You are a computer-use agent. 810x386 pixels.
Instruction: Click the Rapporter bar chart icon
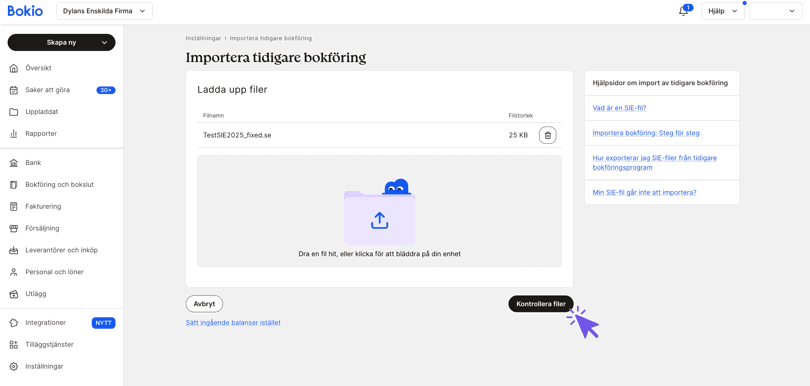coord(14,133)
